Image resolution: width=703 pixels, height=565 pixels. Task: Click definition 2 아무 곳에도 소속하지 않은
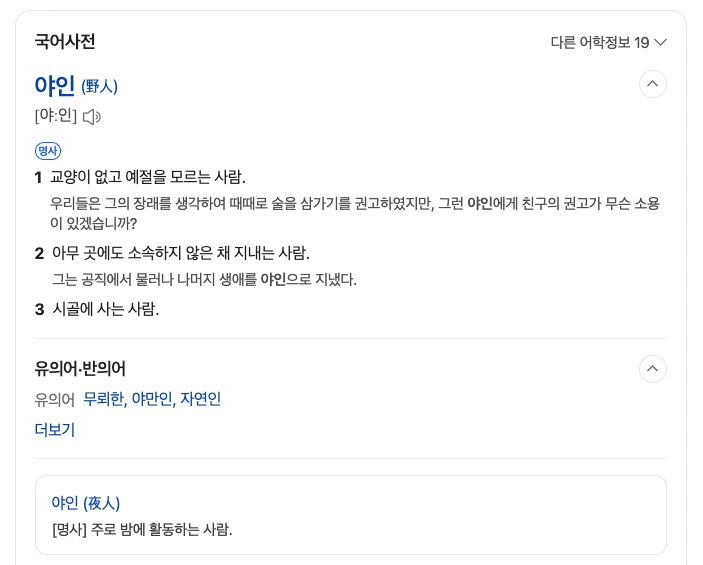[180, 253]
